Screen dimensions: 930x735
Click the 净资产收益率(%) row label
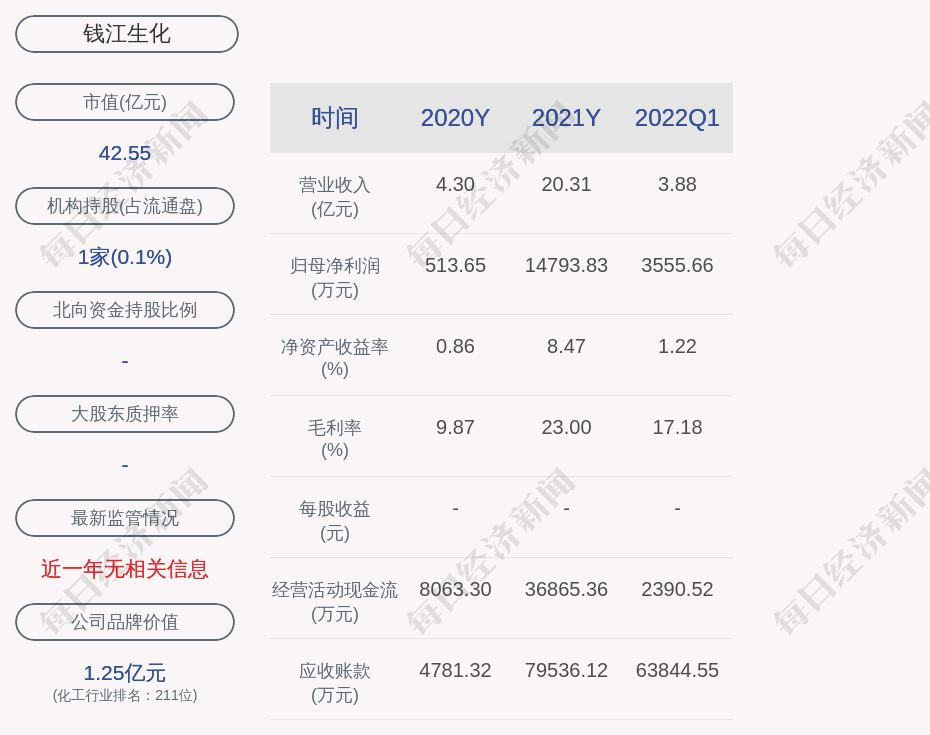point(335,358)
